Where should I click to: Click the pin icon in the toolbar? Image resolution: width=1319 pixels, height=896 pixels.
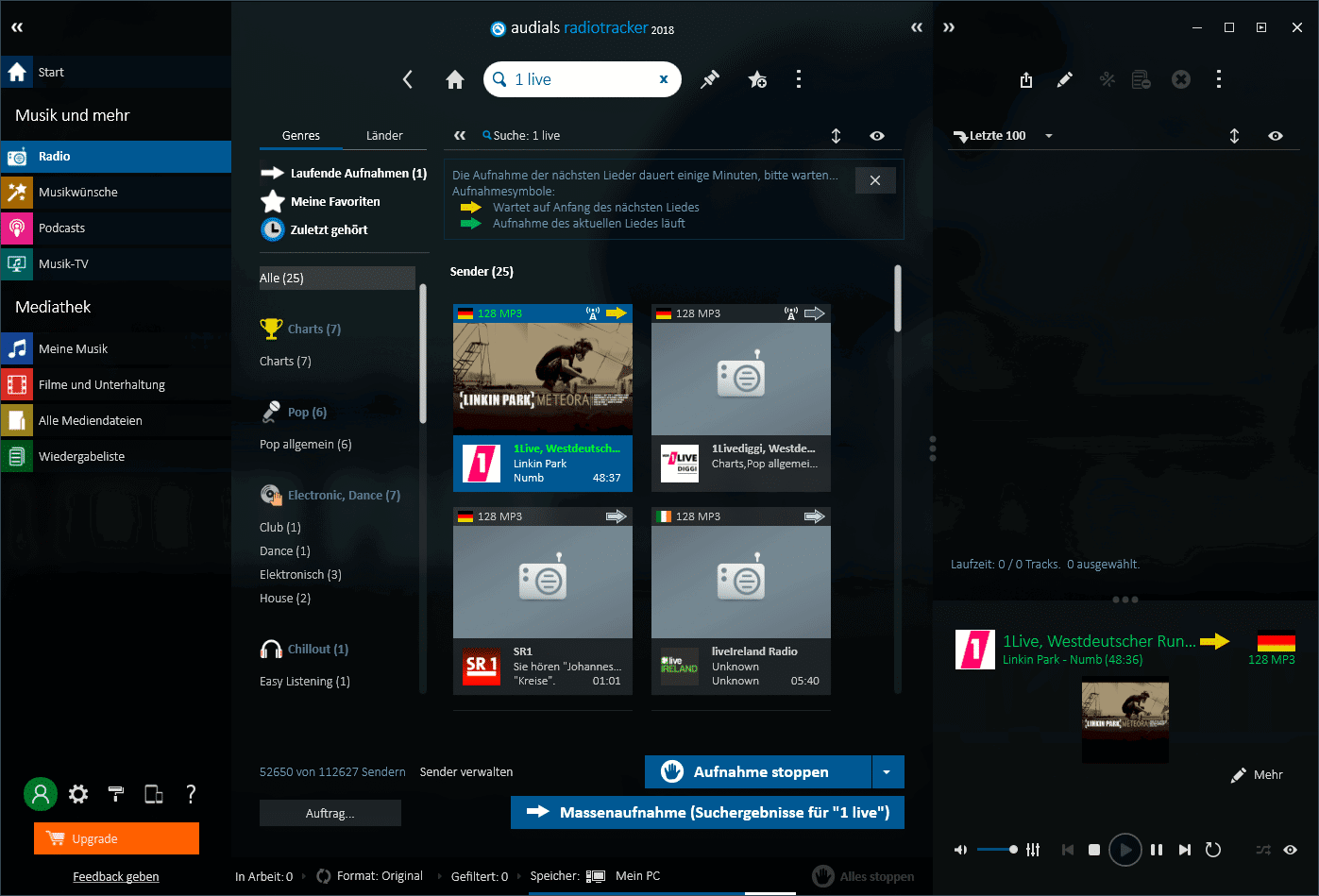click(710, 79)
